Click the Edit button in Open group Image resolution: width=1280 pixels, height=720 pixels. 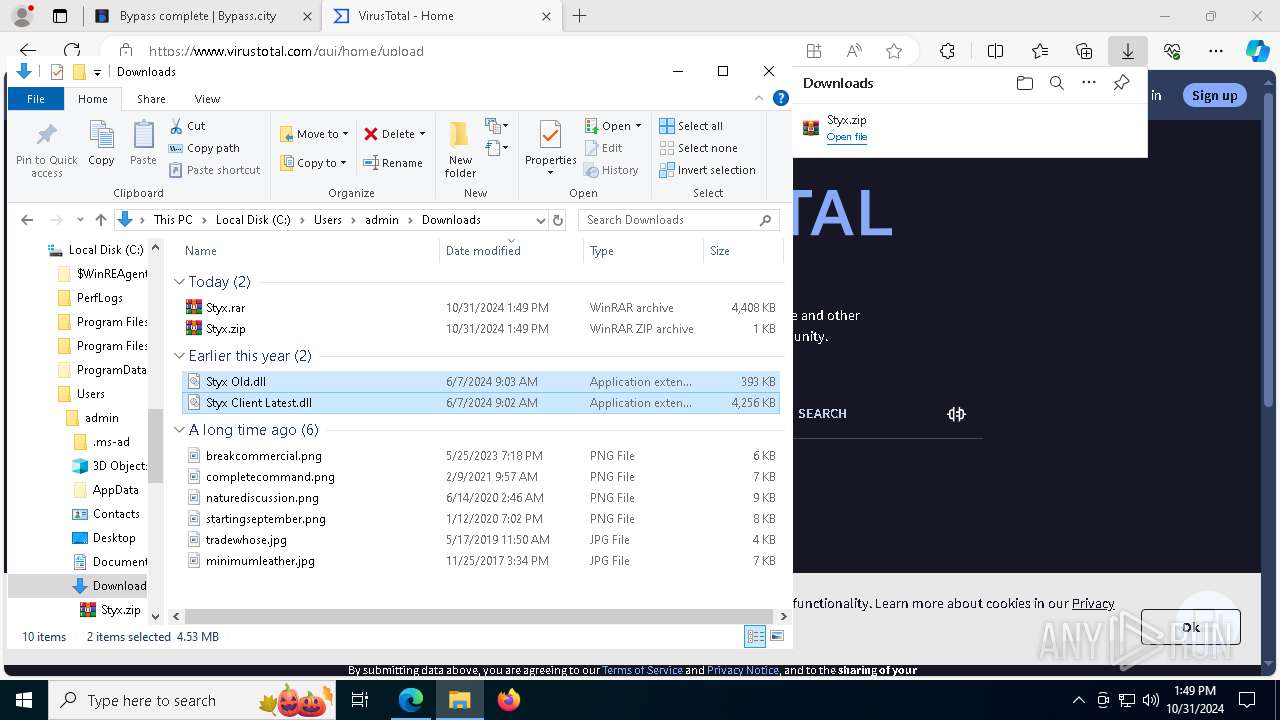604,148
